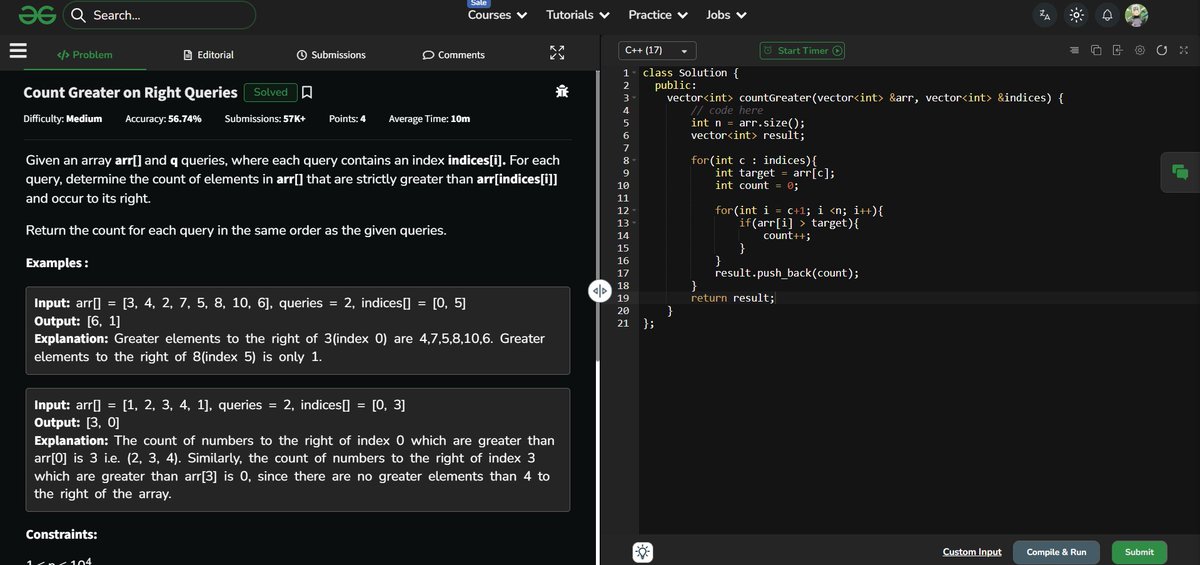Click the Start Timer button

(802, 50)
